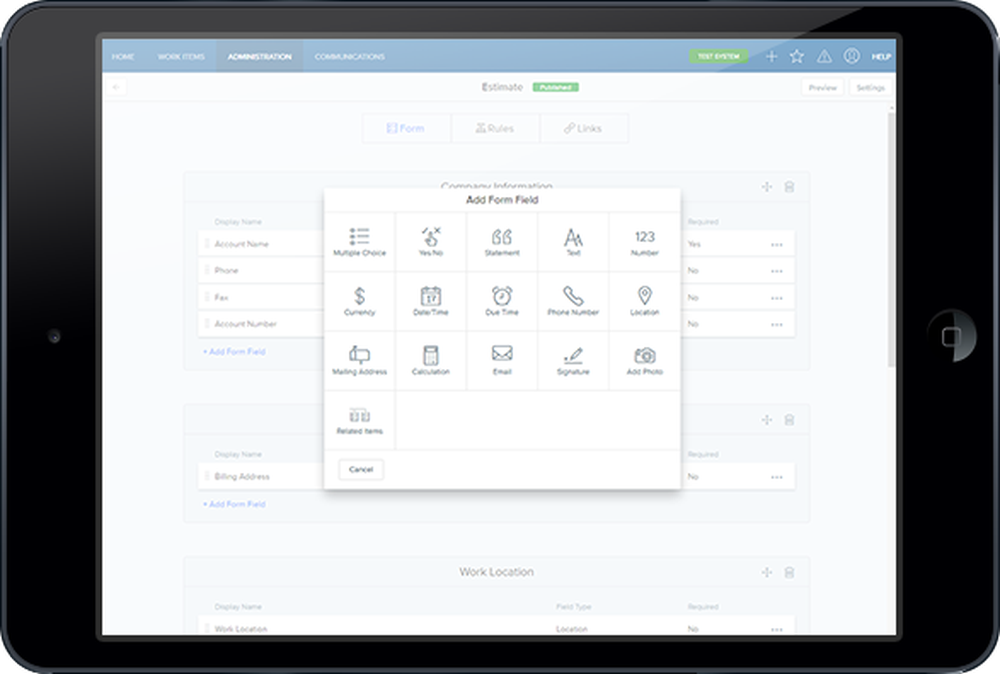
Task: Add a Currency field
Action: coord(360,301)
